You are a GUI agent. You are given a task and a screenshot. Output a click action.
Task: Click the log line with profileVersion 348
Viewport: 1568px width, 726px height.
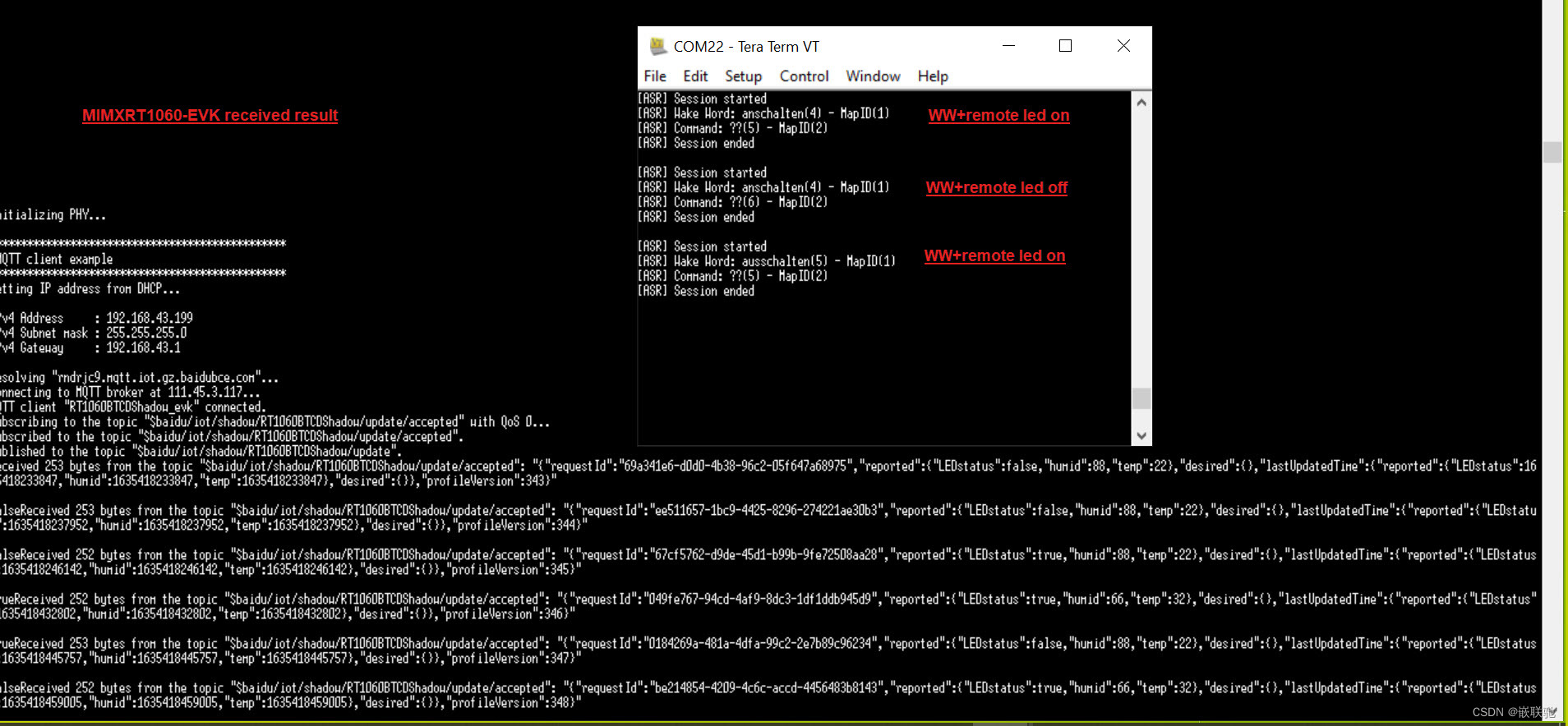coord(768,696)
